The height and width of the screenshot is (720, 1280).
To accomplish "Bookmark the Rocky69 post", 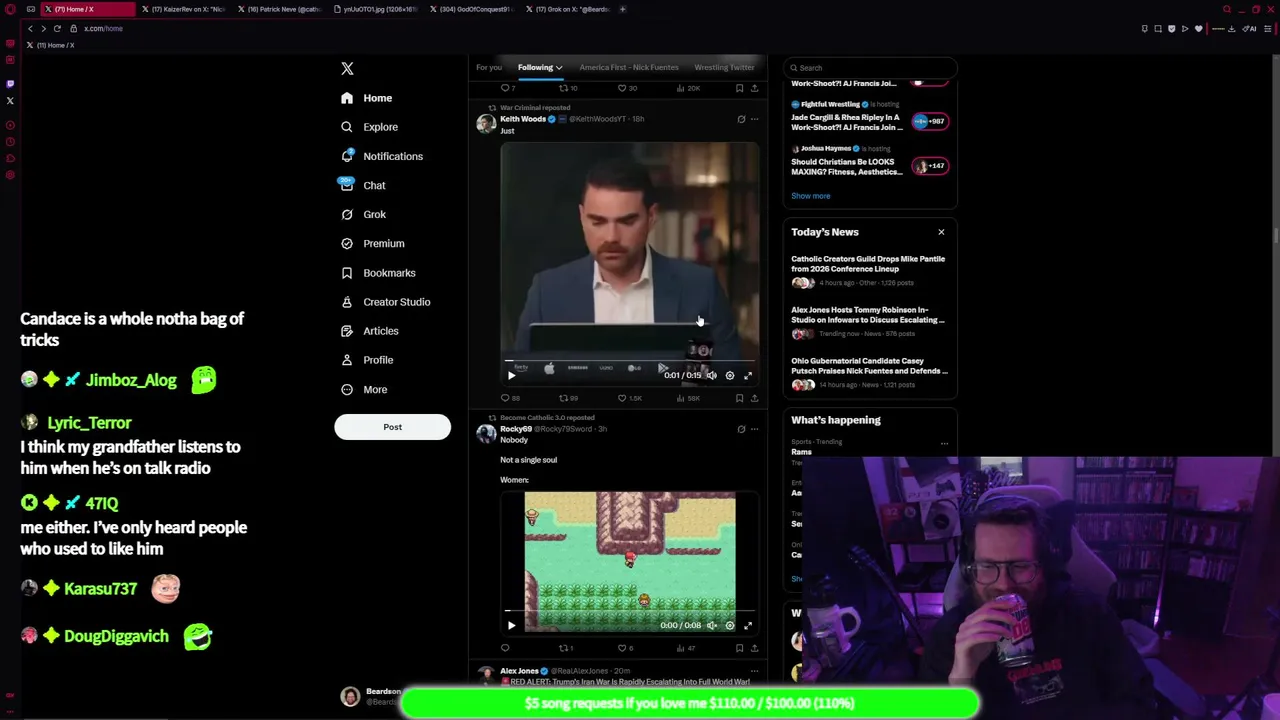I will click(x=739, y=648).
